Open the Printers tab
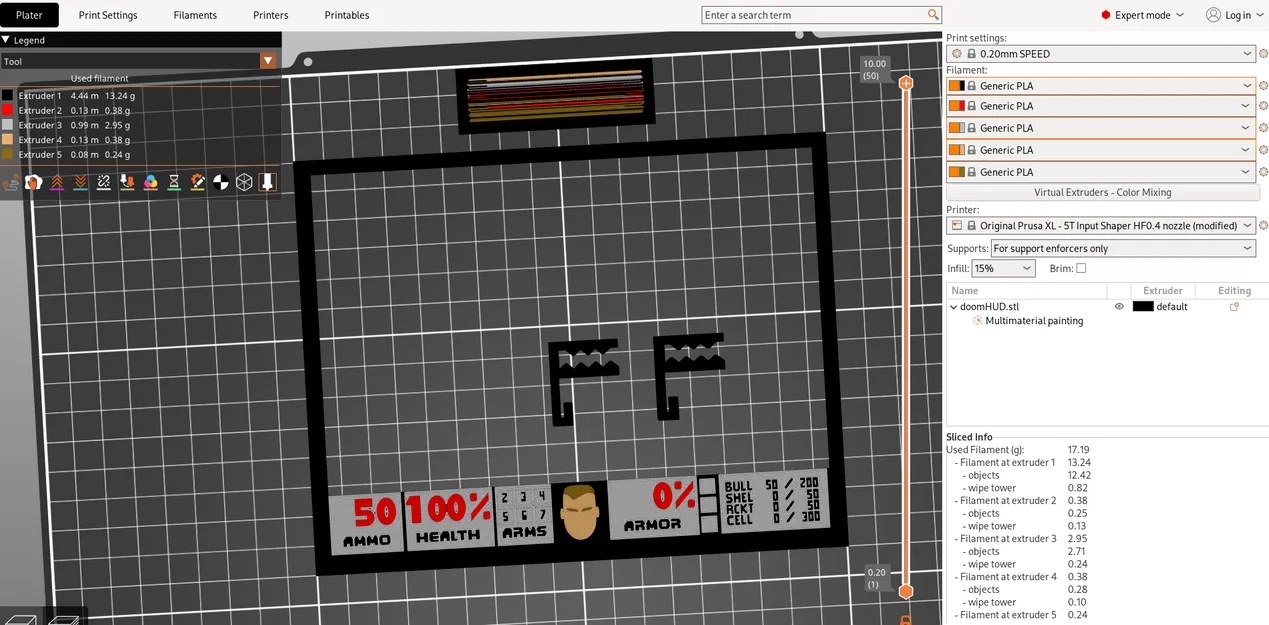1269x625 pixels. coord(270,15)
